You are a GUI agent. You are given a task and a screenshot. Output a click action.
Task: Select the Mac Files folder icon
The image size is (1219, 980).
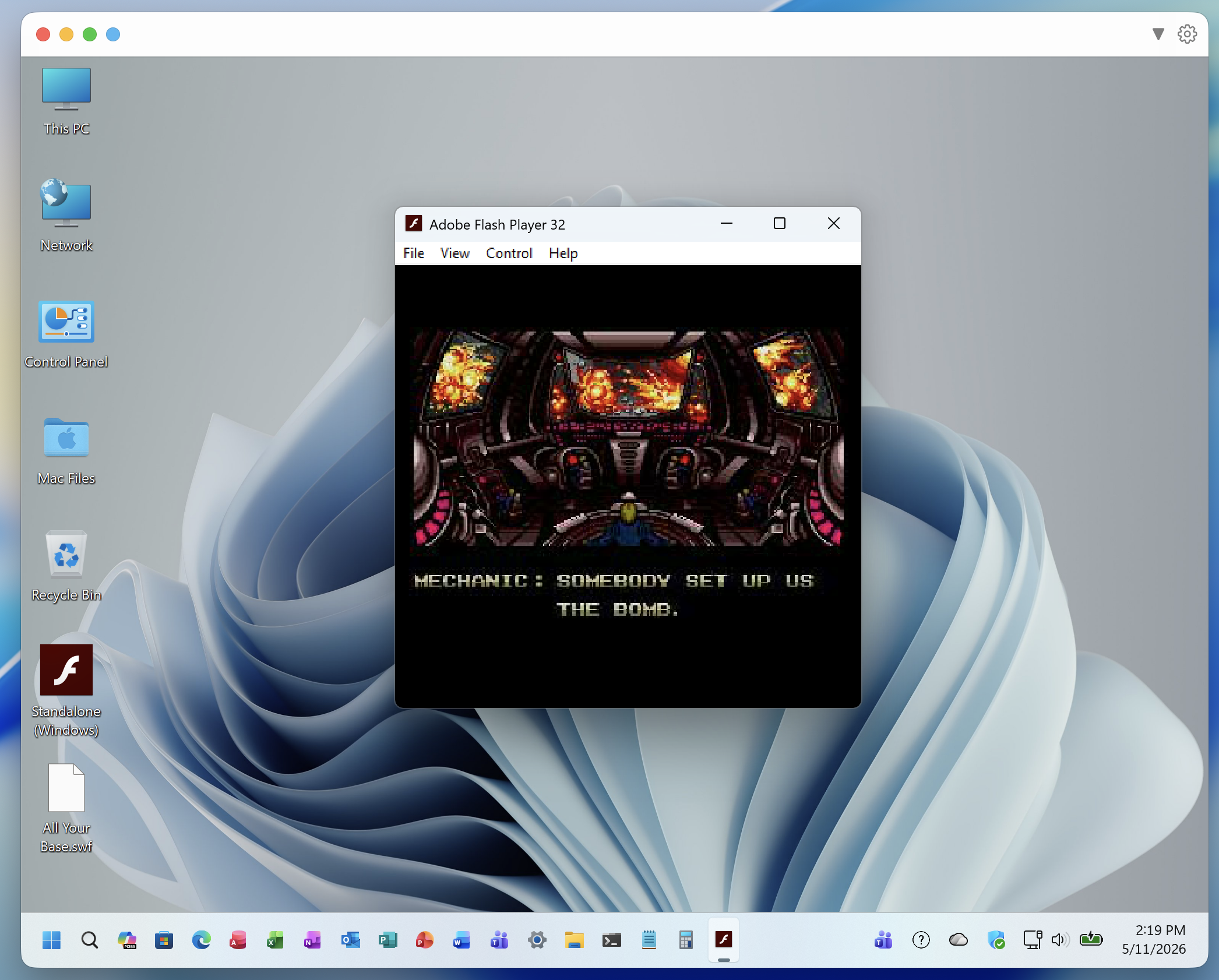pos(66,452)
